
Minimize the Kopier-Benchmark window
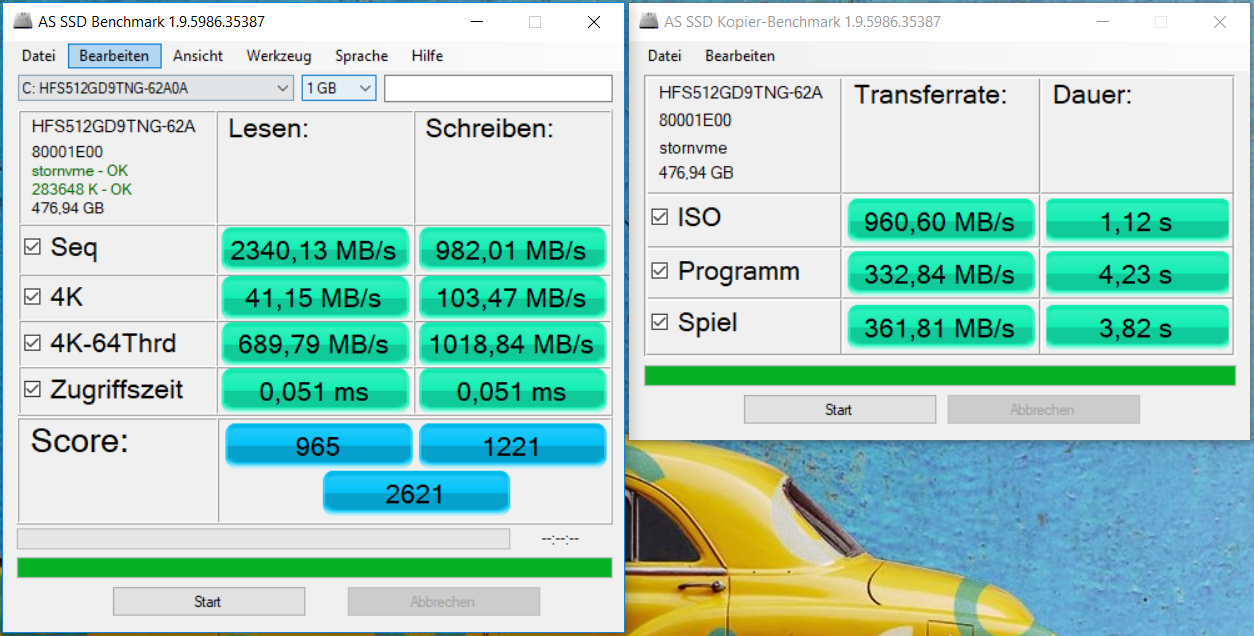(x=1103, y=22)
